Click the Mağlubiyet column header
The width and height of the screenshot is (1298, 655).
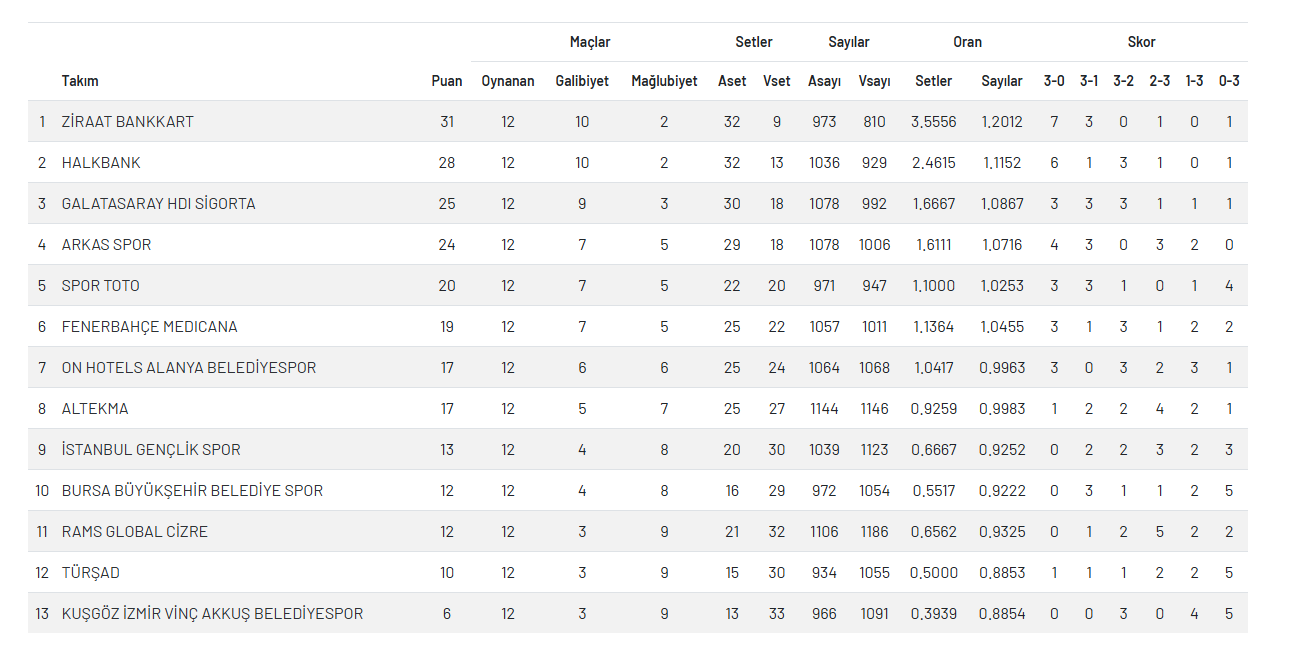(x=664, y=81)
